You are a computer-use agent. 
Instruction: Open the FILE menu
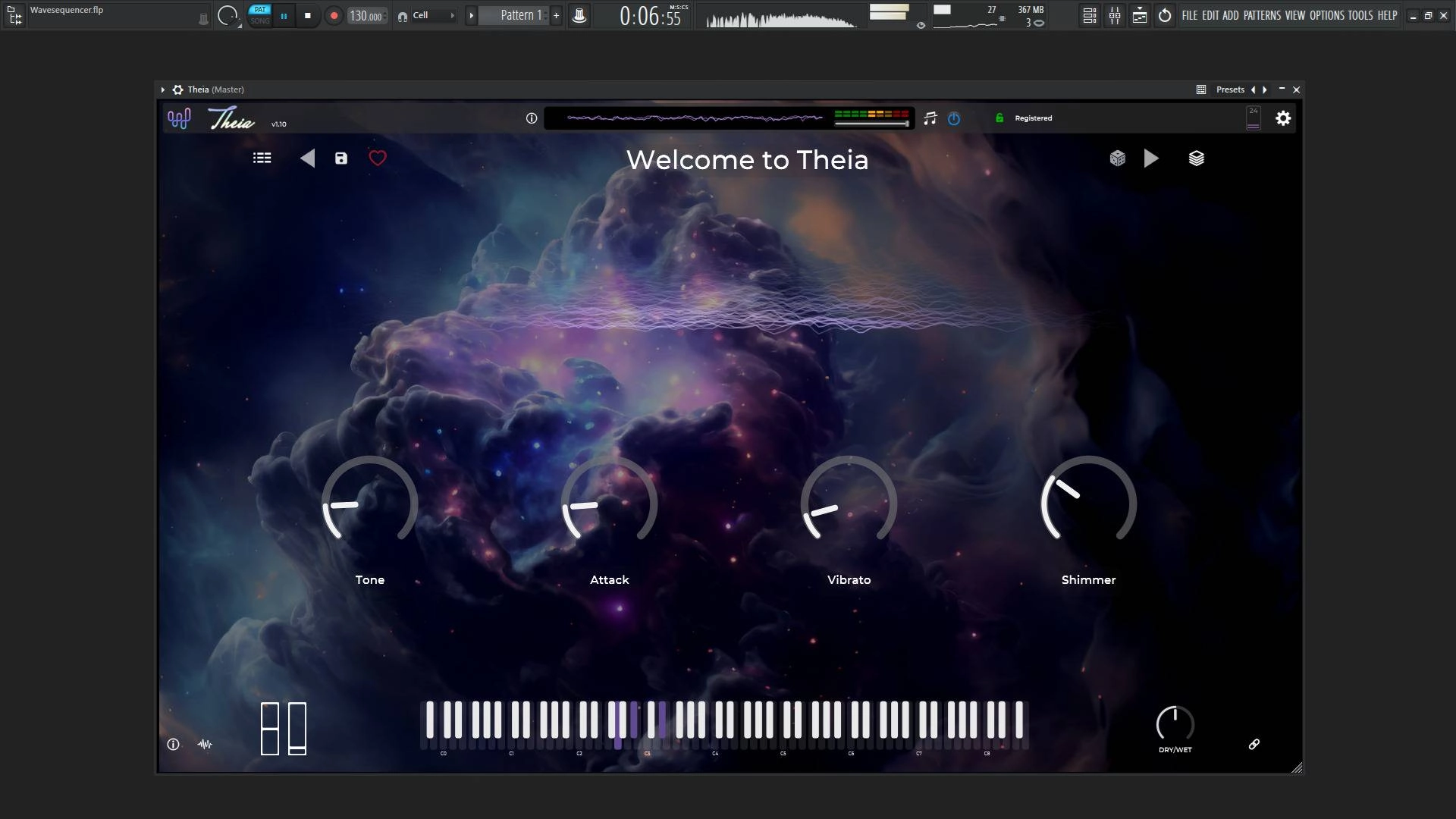tap(1190, 15)
